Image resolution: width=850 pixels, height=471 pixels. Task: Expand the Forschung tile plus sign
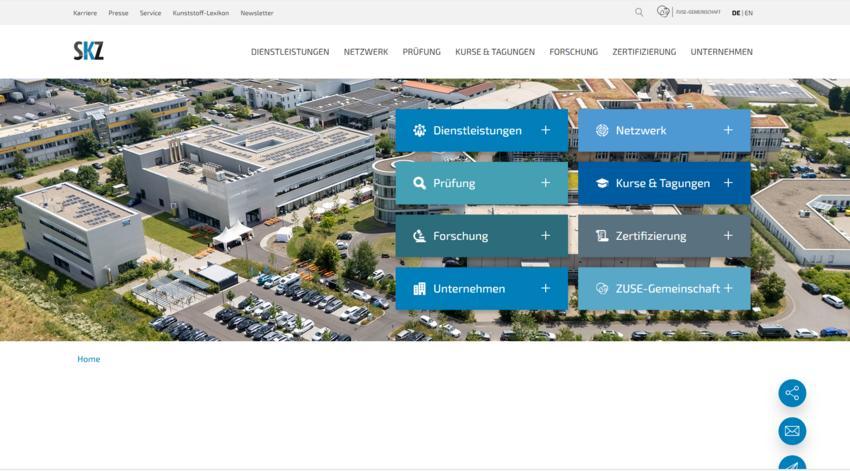545,235
